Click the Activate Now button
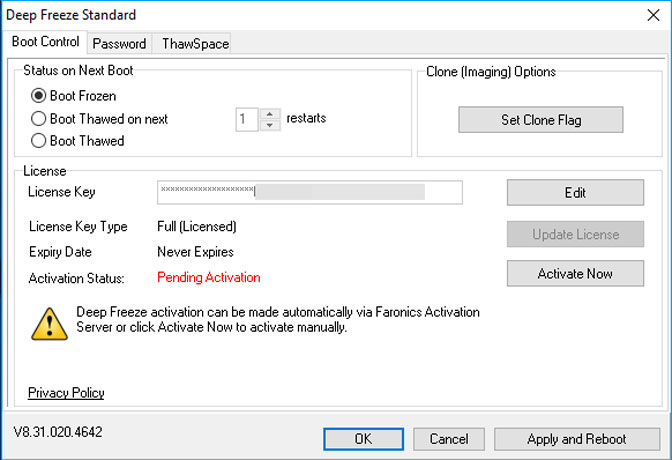Viewport: 672px width, 460px height. coord(575,273)
